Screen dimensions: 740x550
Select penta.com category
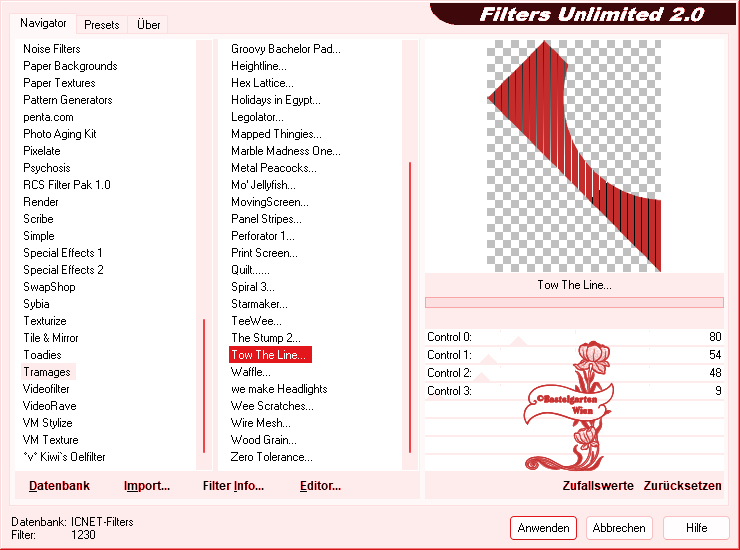pyautogui.click(x=48, y=117)
